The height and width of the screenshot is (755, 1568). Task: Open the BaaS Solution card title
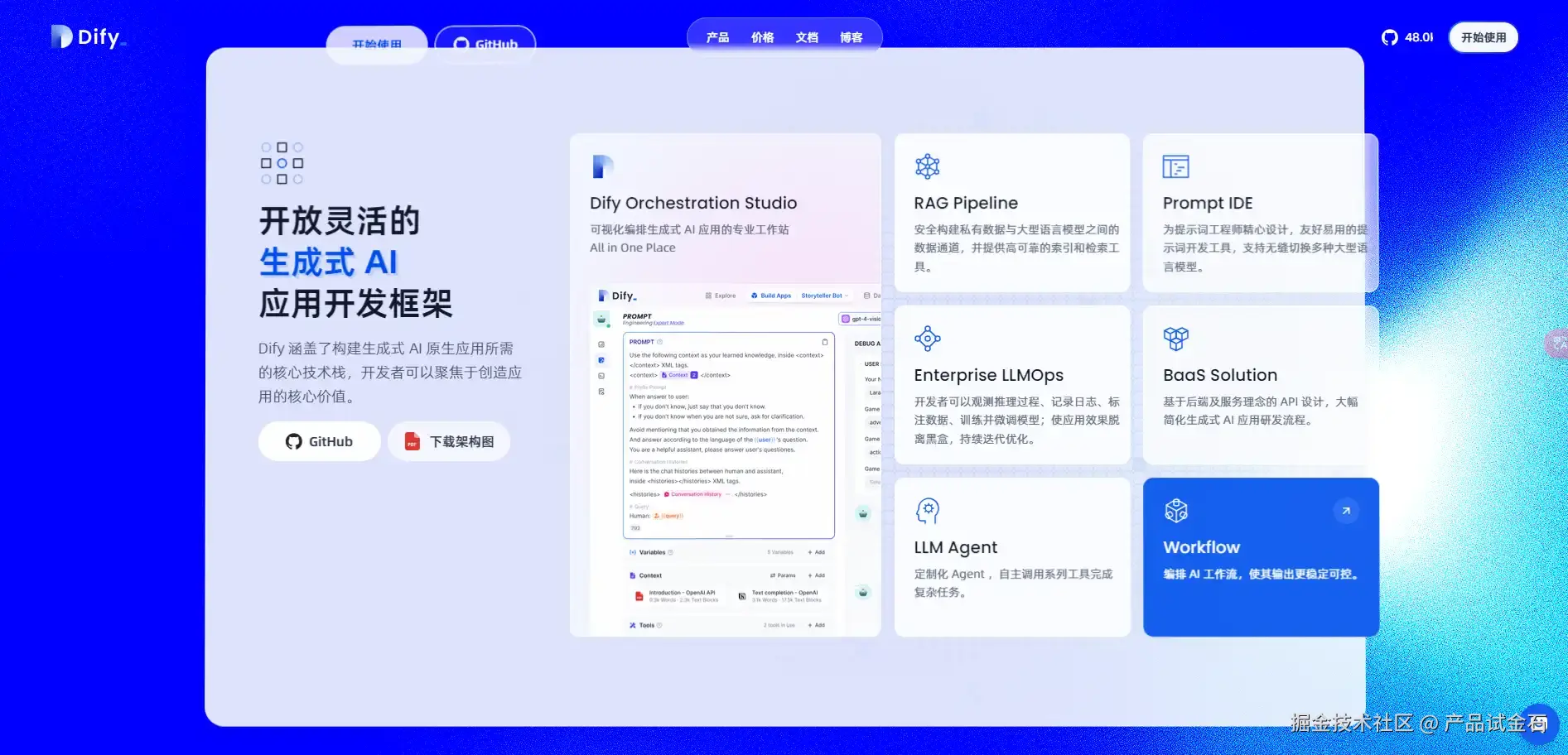(x=1220, y=375)
